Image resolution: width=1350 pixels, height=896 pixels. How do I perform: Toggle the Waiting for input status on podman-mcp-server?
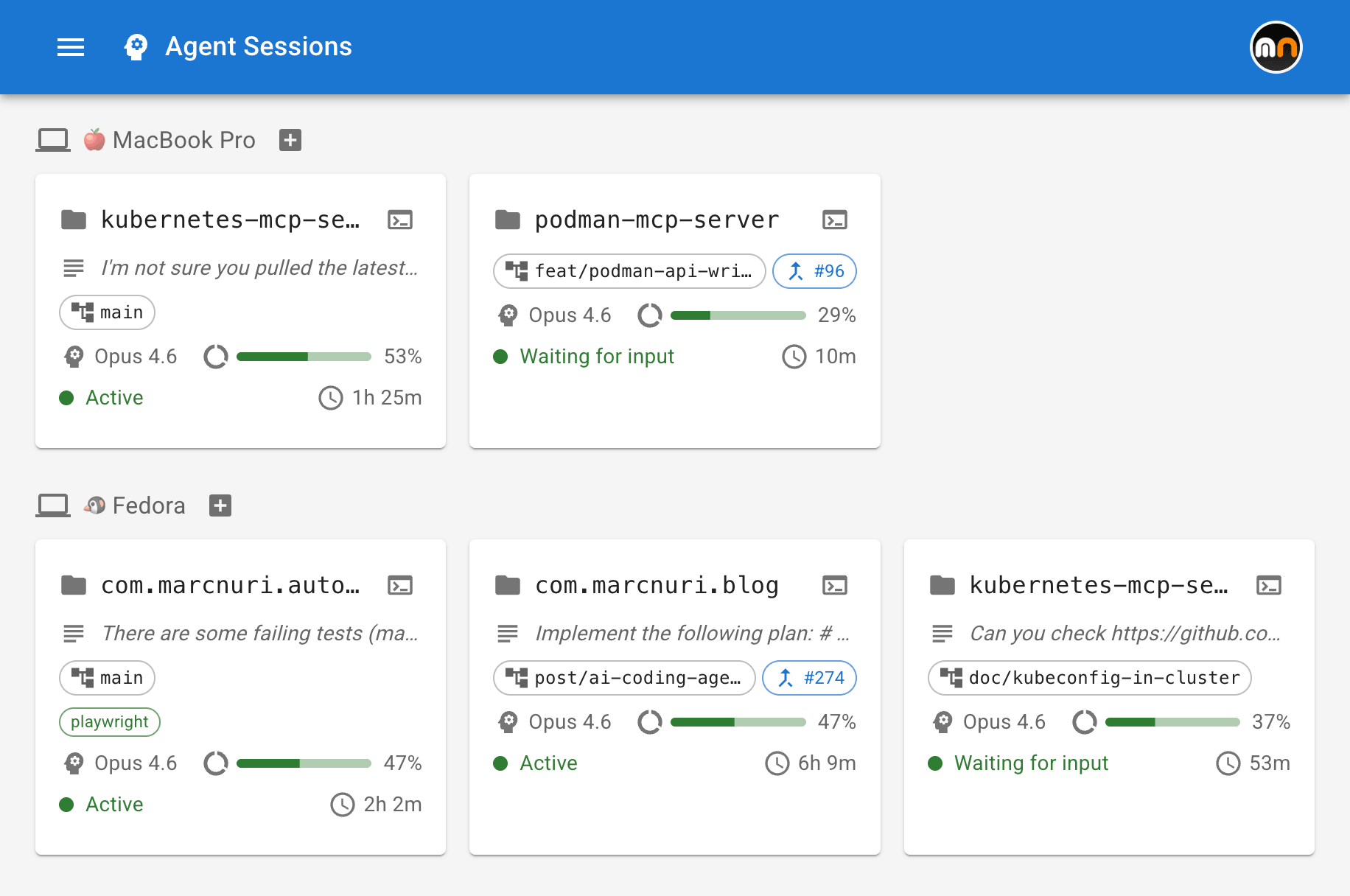(x=501, y=357)
